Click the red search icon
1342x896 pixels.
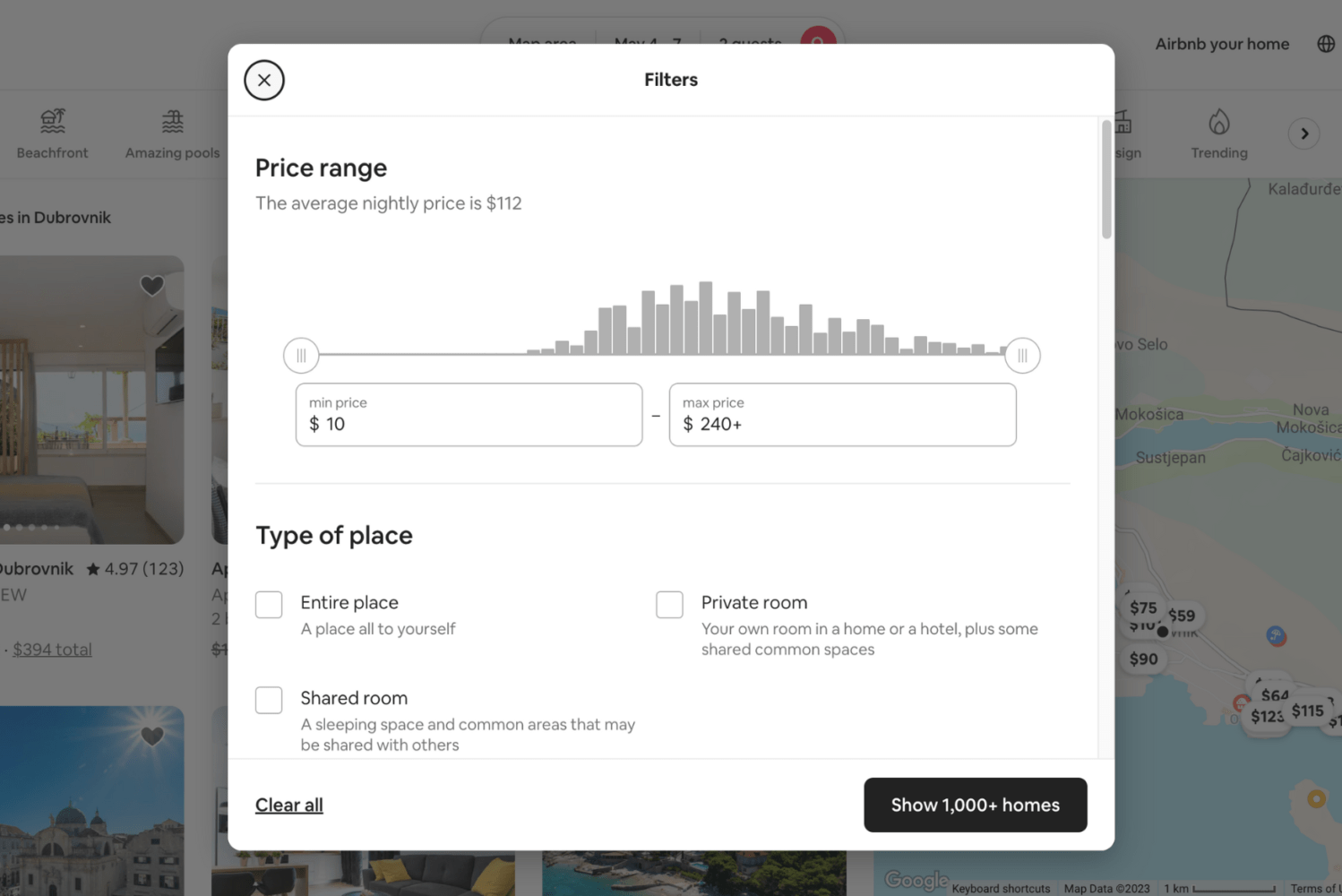click(x=818, y=41)
